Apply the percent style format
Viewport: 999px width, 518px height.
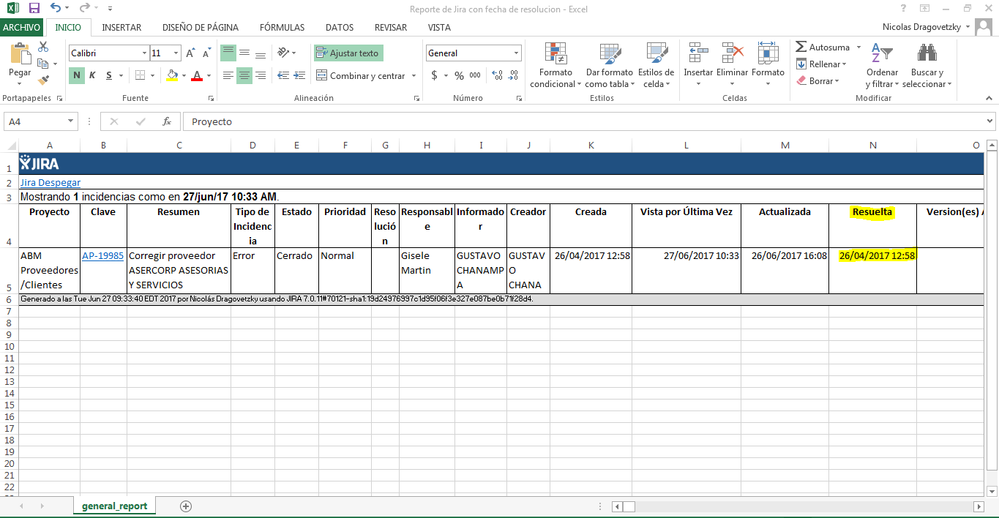click(x=459, y=75)
